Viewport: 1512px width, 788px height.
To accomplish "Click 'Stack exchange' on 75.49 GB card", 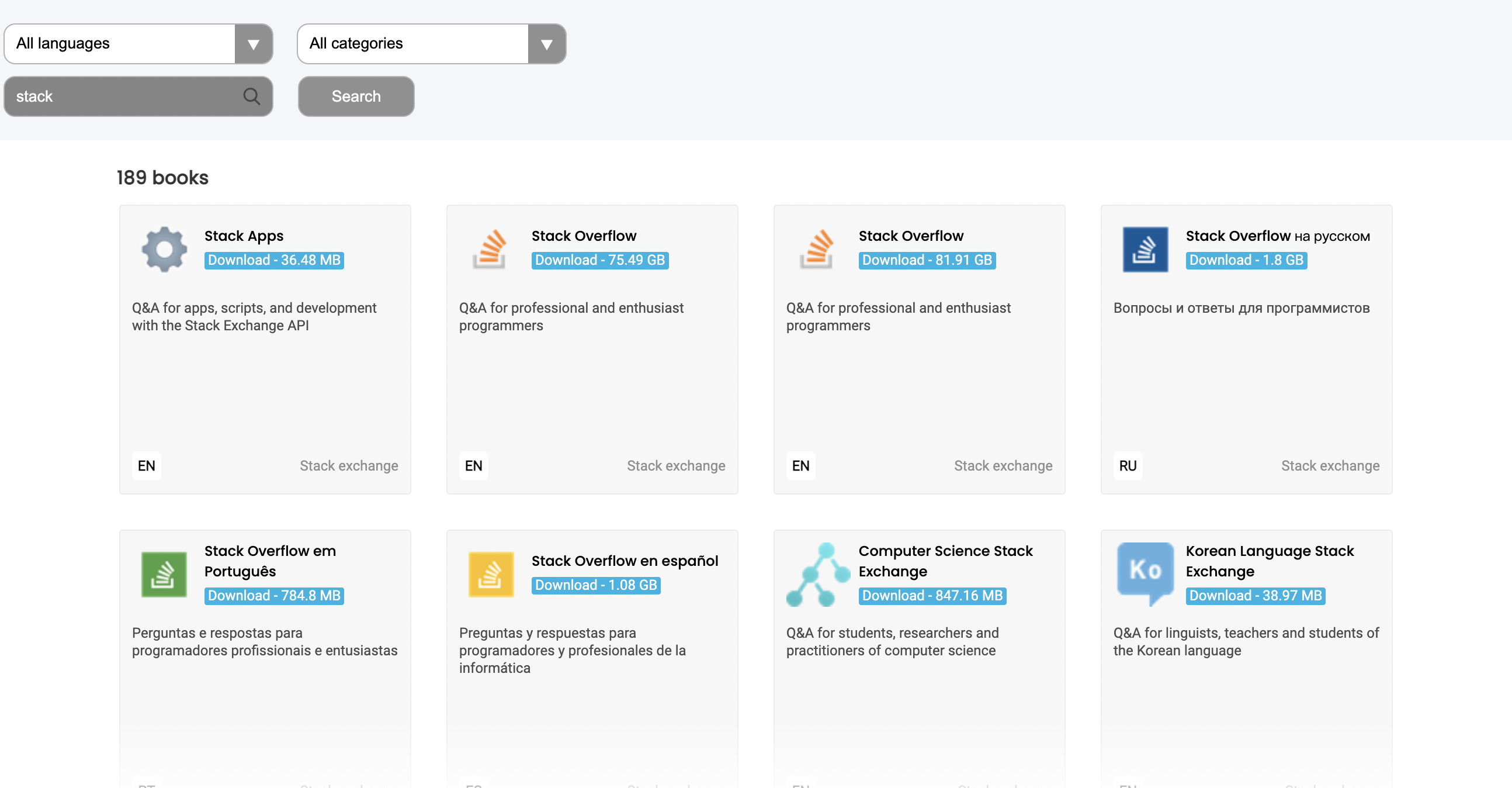I will [675, 466].
